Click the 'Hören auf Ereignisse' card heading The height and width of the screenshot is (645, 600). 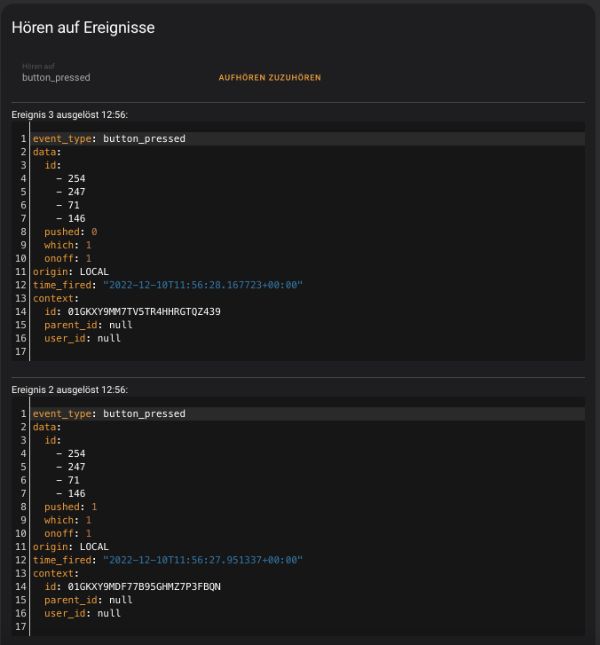coord(83,28)
